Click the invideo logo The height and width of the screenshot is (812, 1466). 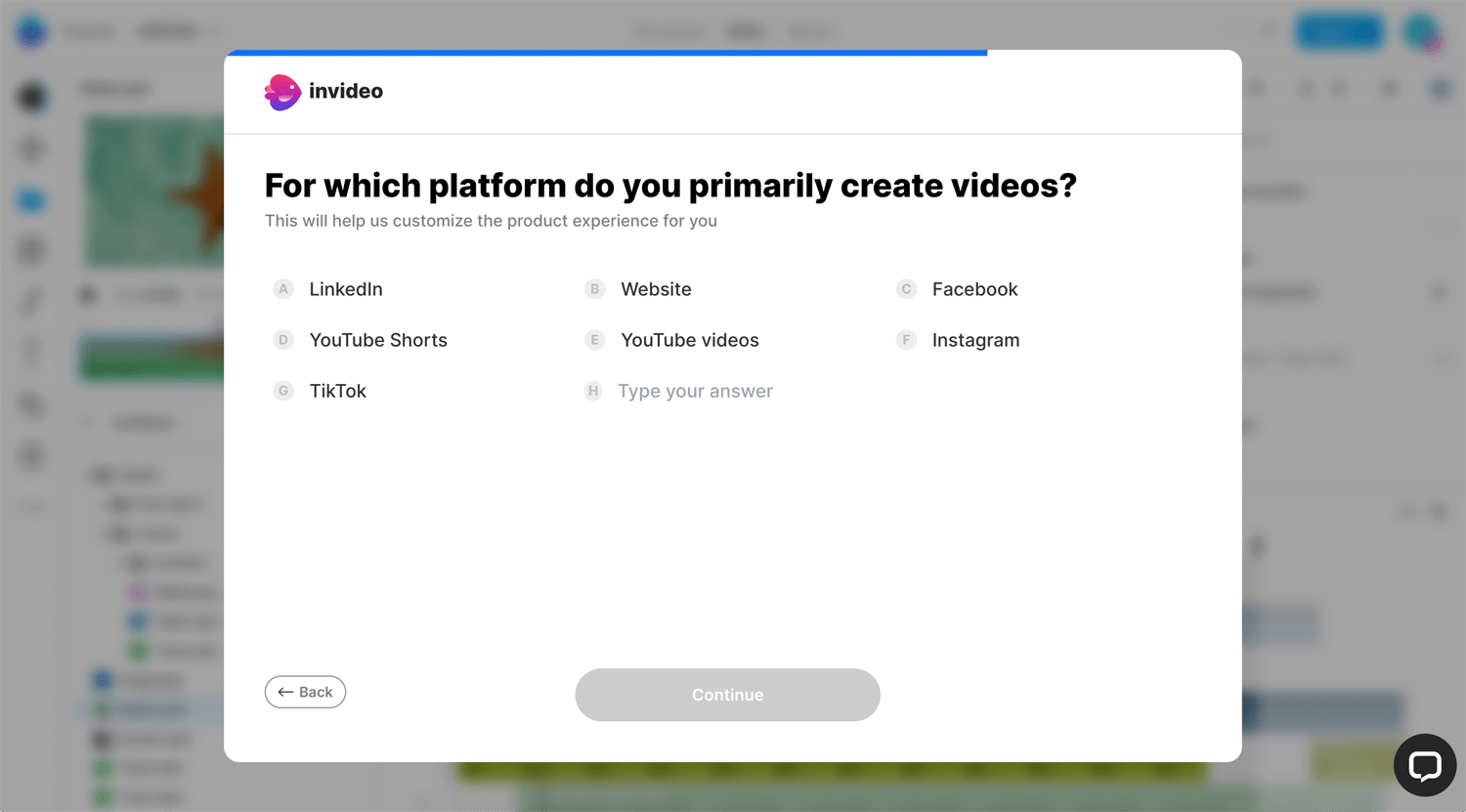pyautogui.click(x=323, y=92)
